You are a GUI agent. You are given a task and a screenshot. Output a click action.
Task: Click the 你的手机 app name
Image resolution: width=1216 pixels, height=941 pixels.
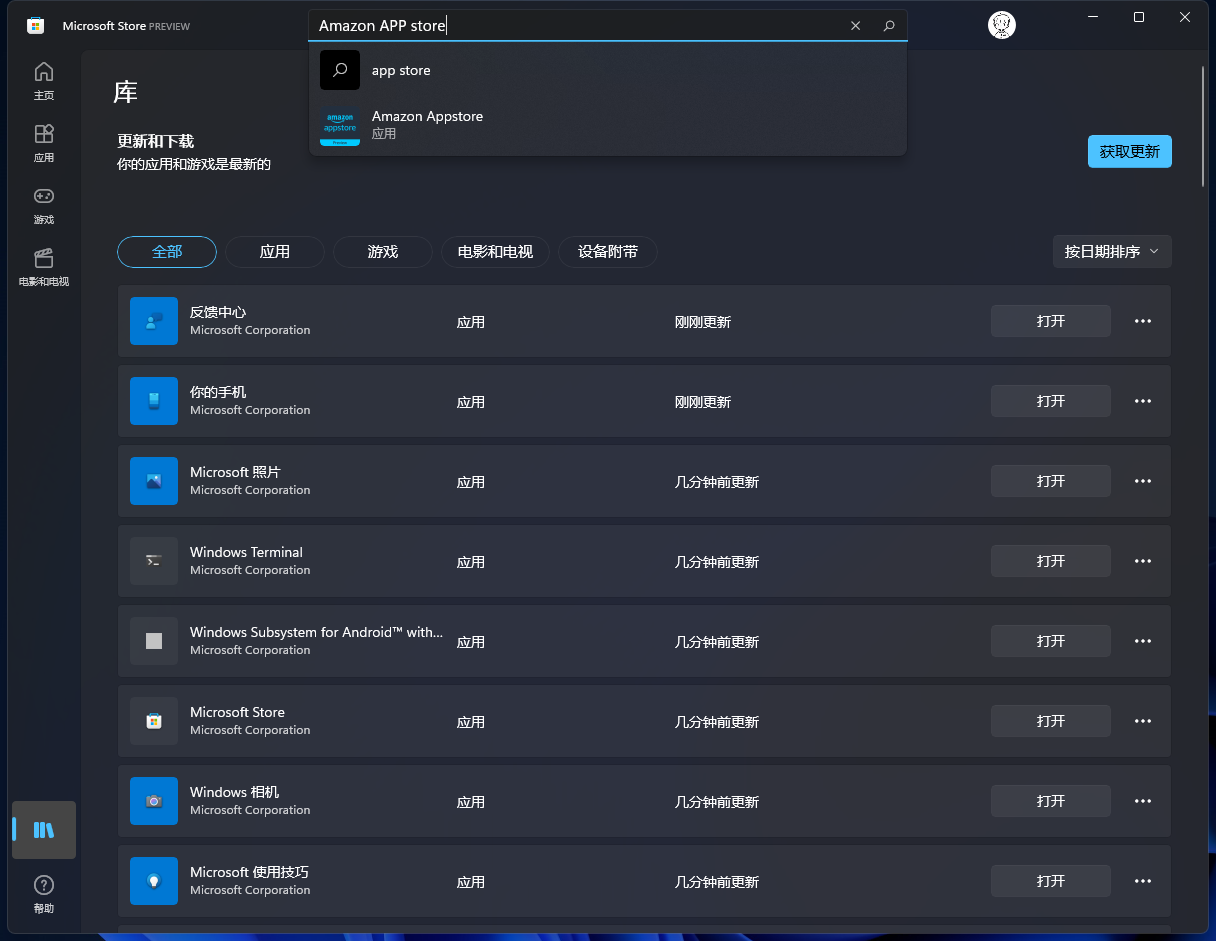(218, 392)
